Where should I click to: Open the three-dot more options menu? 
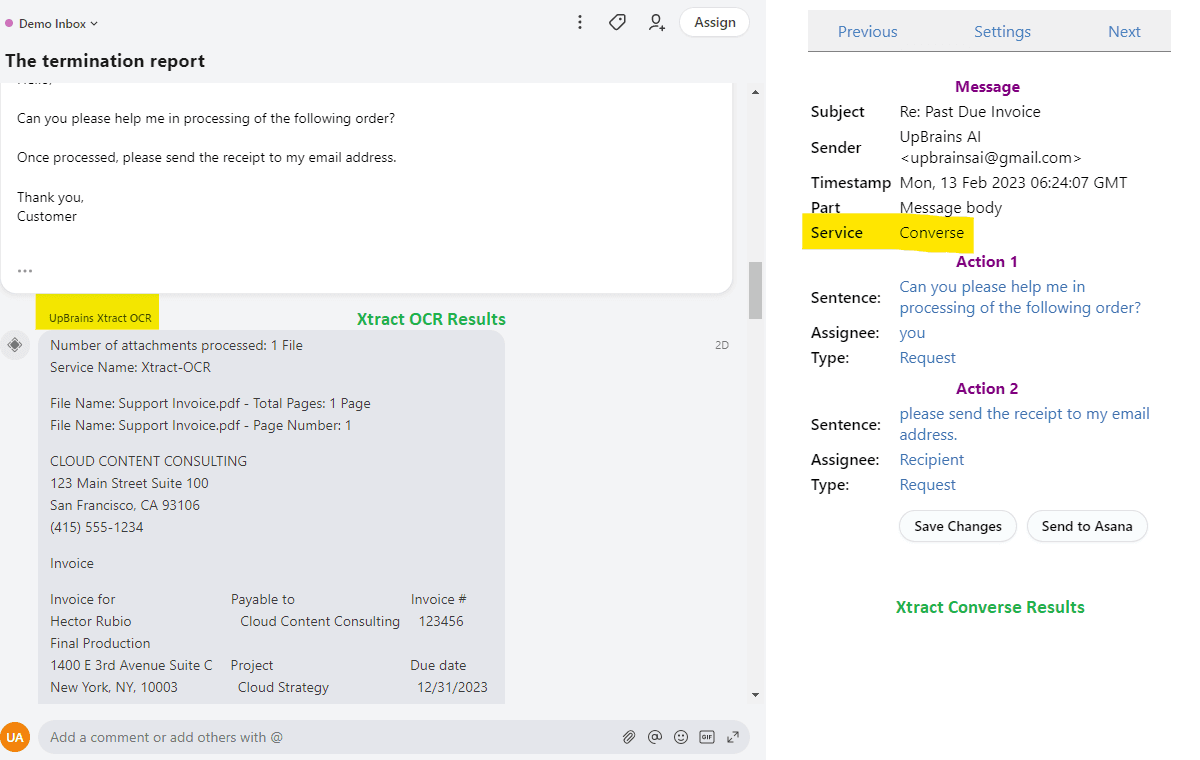(580, 22)
